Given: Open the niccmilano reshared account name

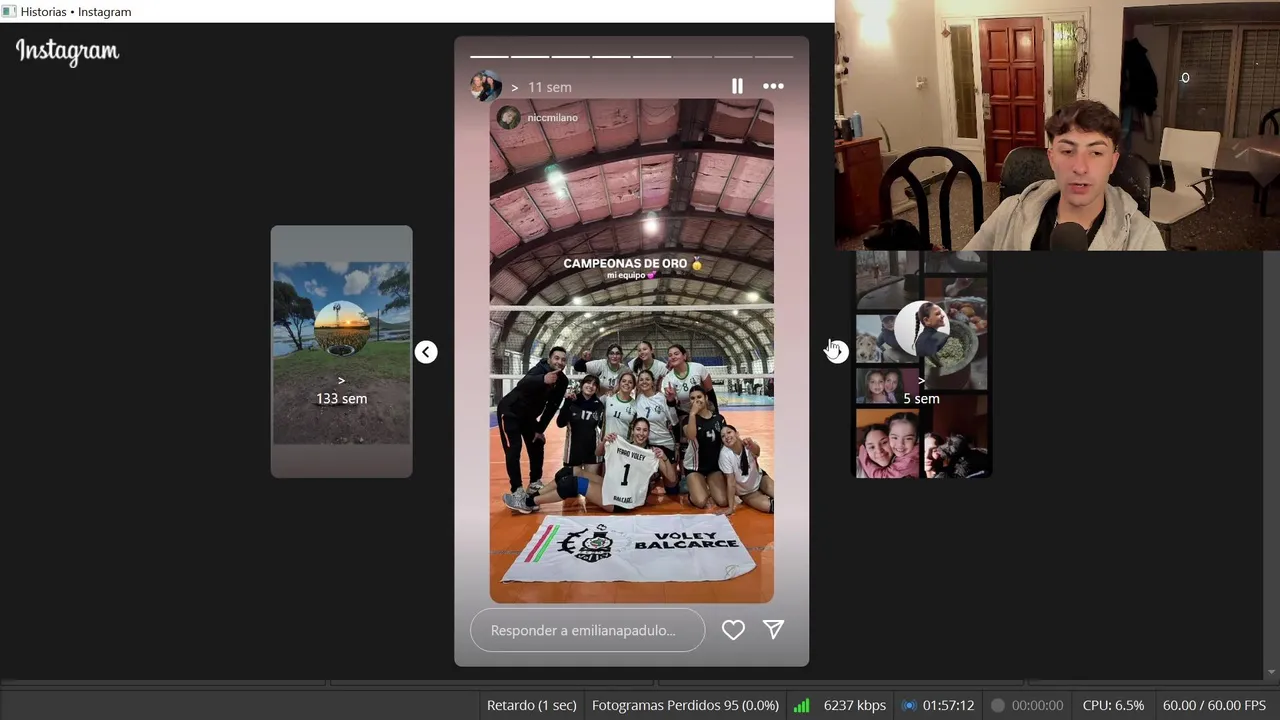Looking at the screenshot, I should point(552,118).
